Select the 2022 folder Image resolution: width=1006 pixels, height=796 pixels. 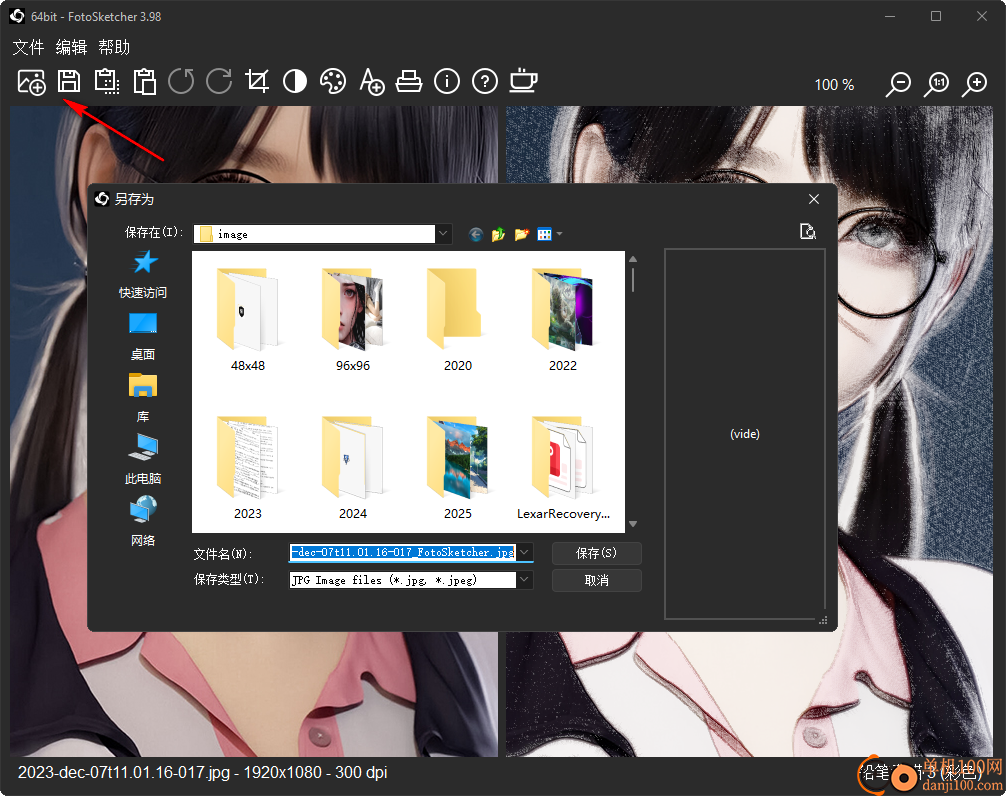563,320
